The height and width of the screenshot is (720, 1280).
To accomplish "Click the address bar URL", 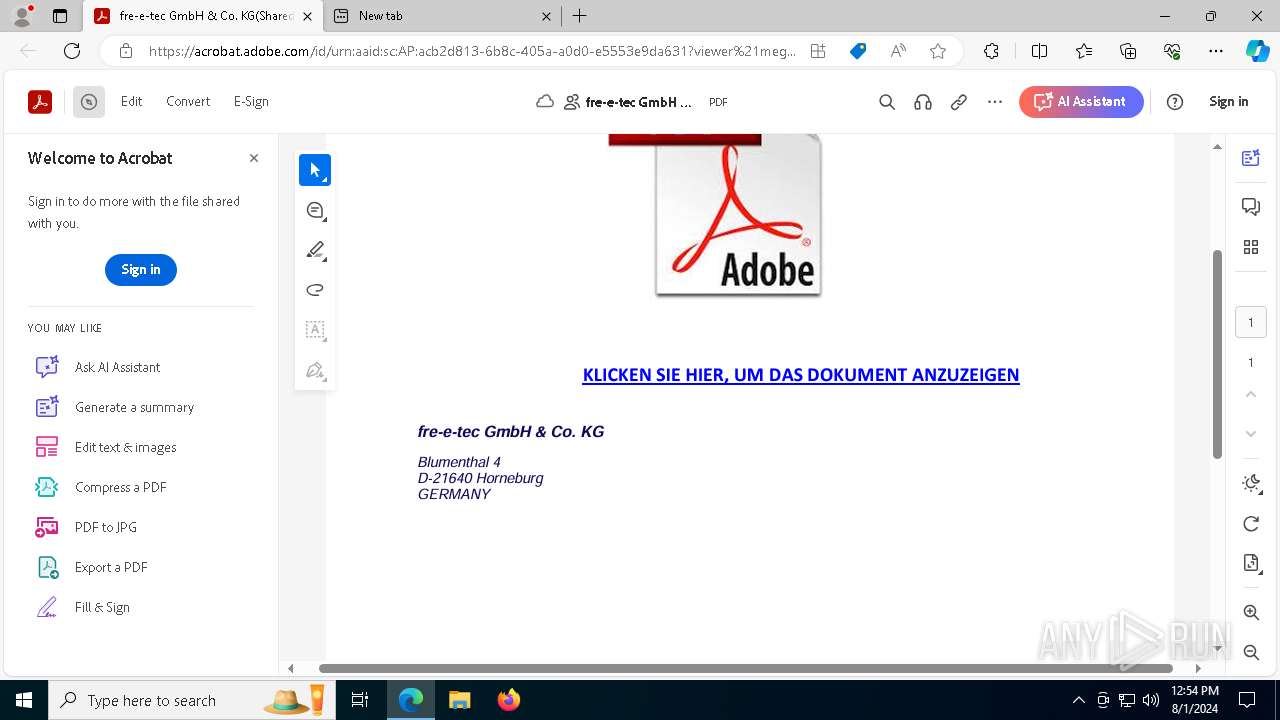I will (x=472, y=51).
